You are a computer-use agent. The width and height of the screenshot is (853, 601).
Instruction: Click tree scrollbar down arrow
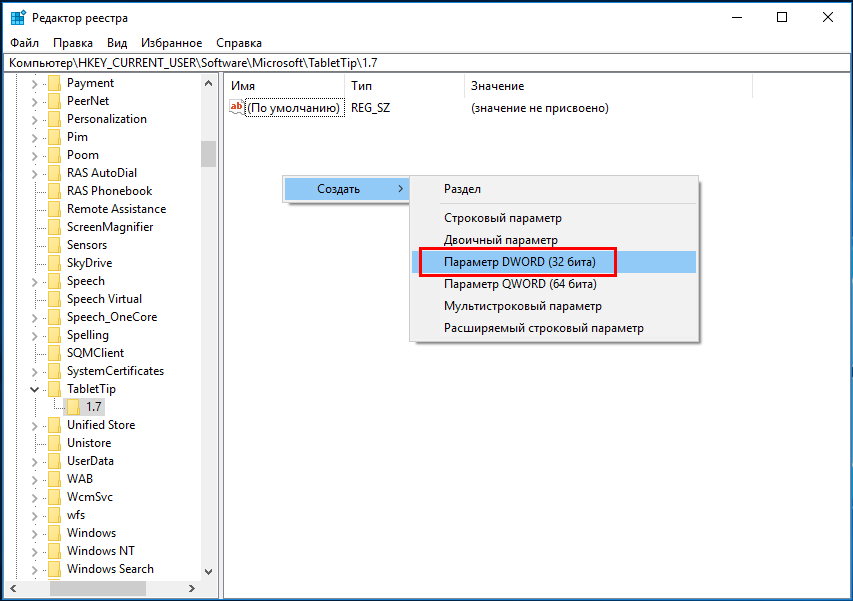click(x=208, y=572)
